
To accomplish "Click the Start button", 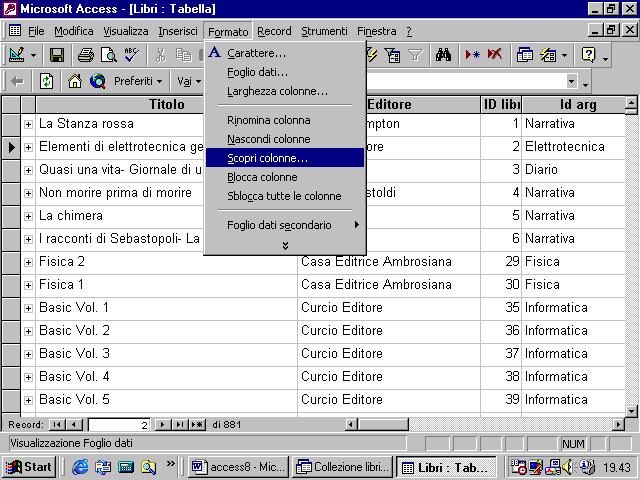I will tap(29, 467).
